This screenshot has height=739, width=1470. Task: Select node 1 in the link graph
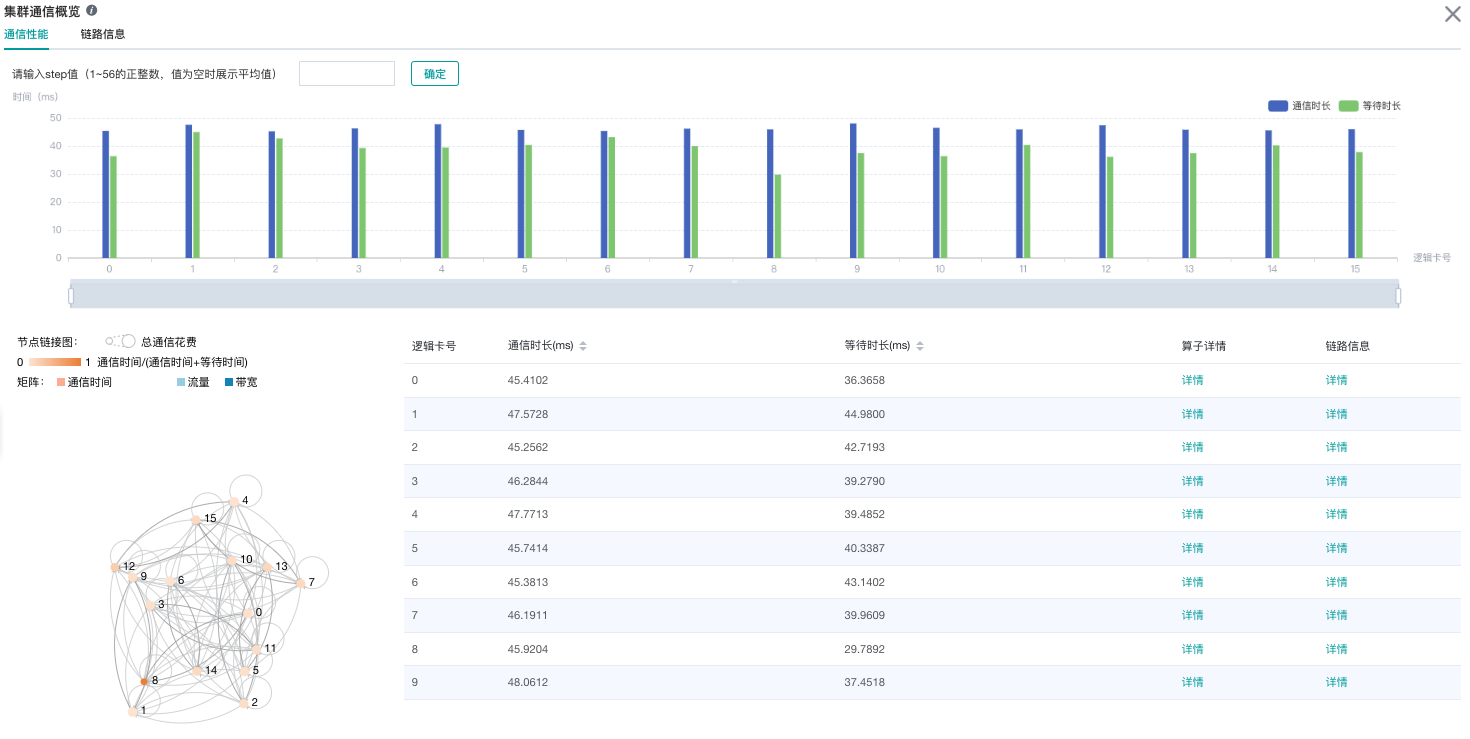tap(133, 711)
